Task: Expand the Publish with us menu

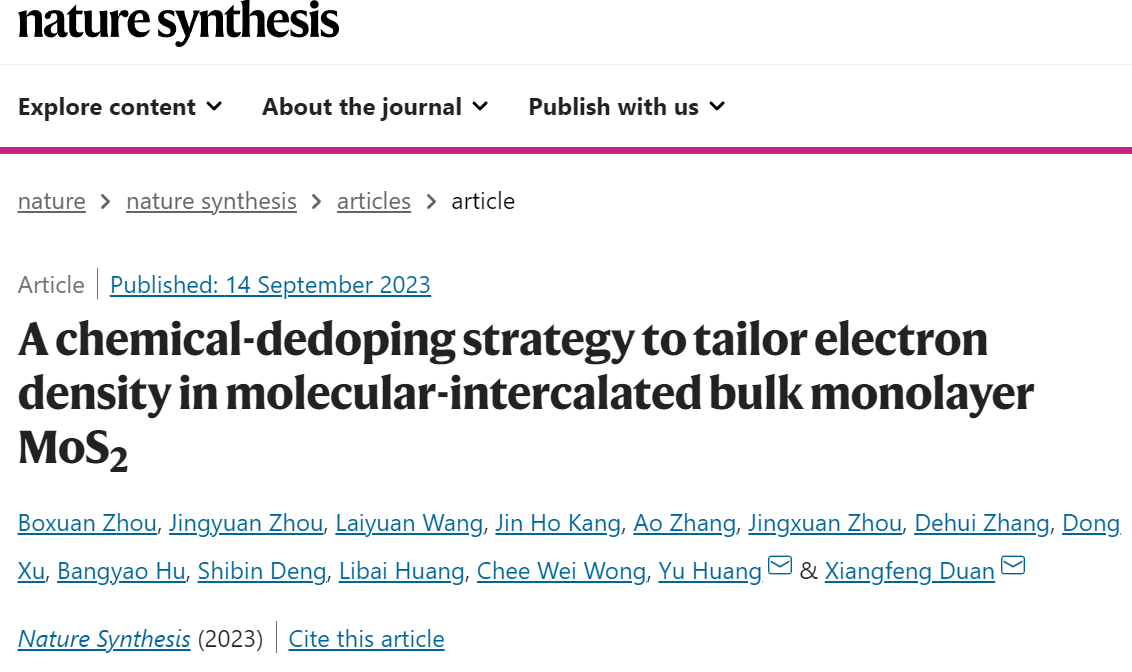Action: (627, 107)
